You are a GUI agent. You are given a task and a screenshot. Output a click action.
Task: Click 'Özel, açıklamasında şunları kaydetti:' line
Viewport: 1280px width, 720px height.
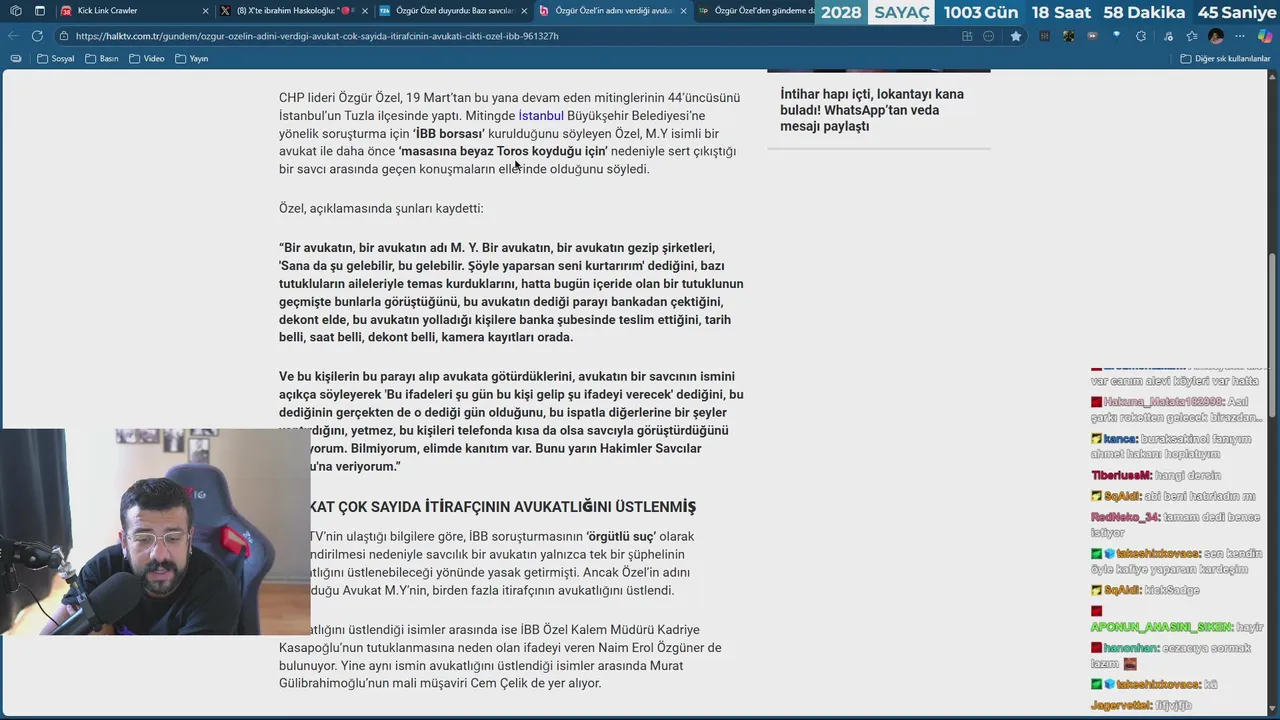tap(381, 209)
